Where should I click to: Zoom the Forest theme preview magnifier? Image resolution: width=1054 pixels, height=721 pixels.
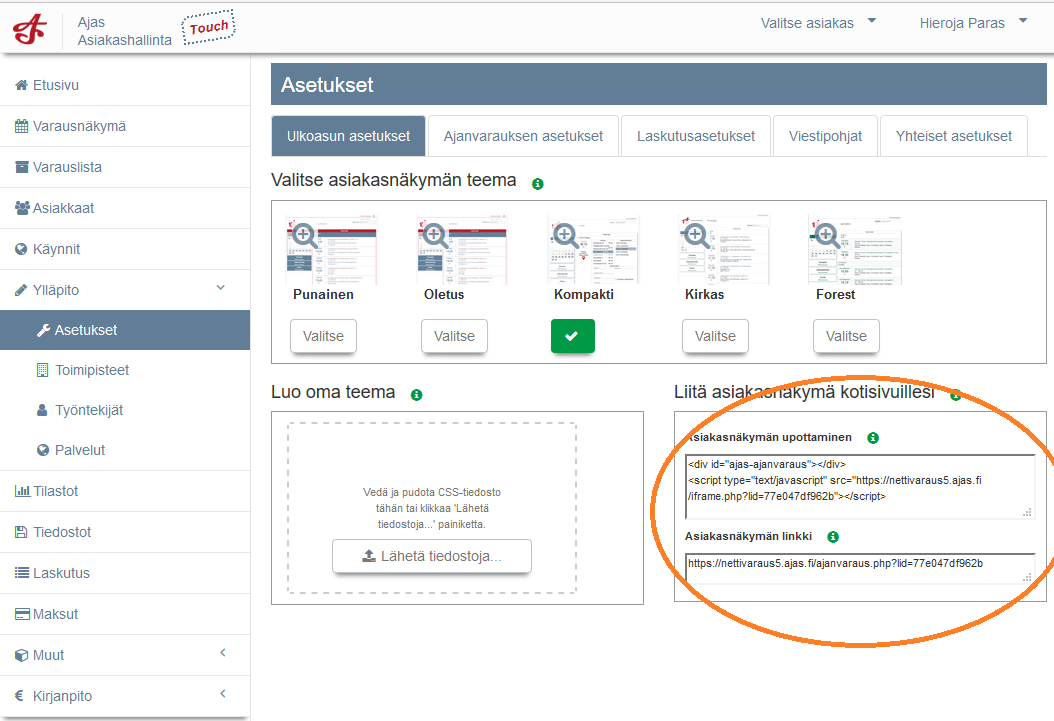826,236
